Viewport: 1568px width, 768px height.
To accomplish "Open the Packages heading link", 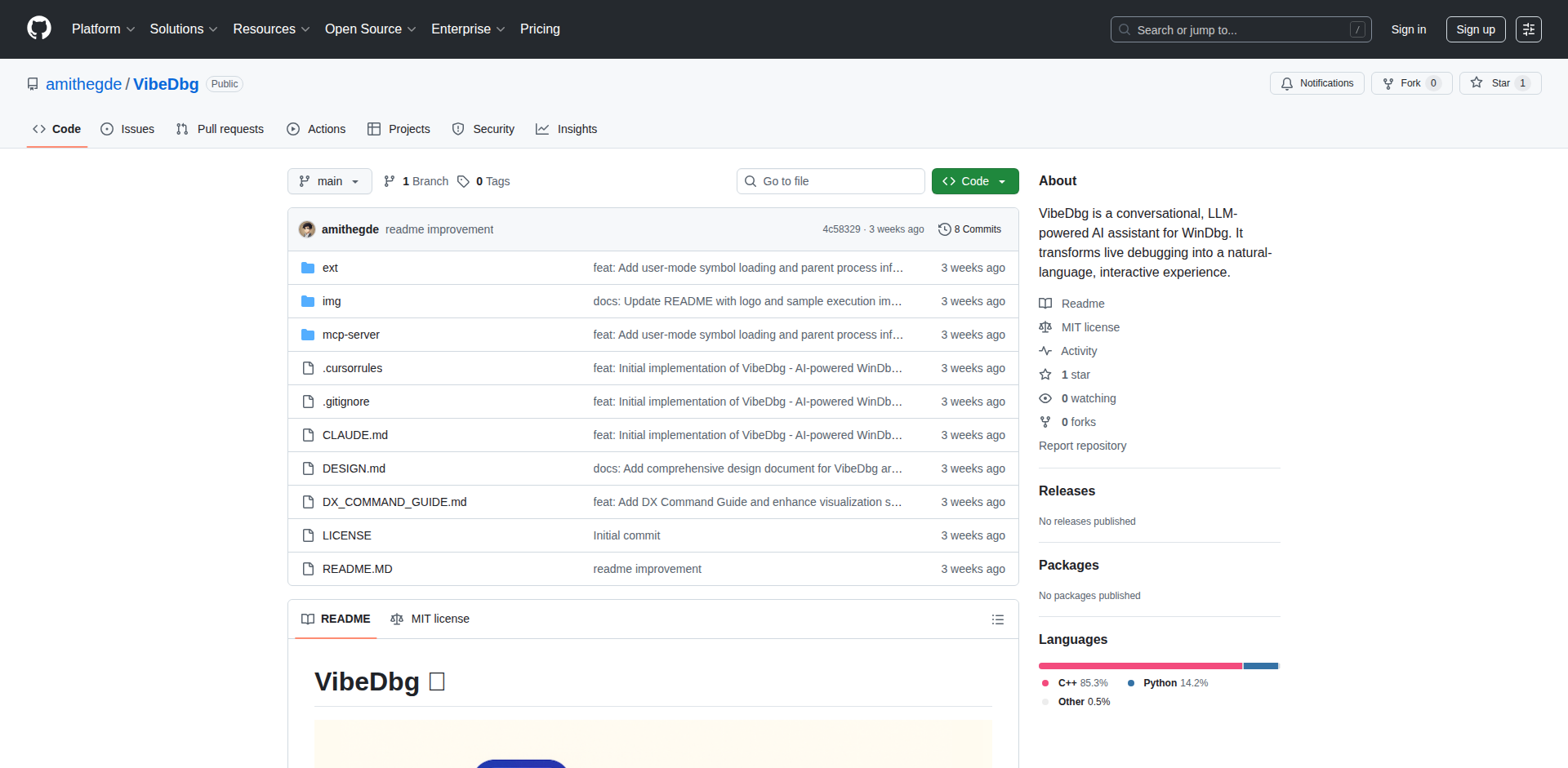I will click(1068, 565).
